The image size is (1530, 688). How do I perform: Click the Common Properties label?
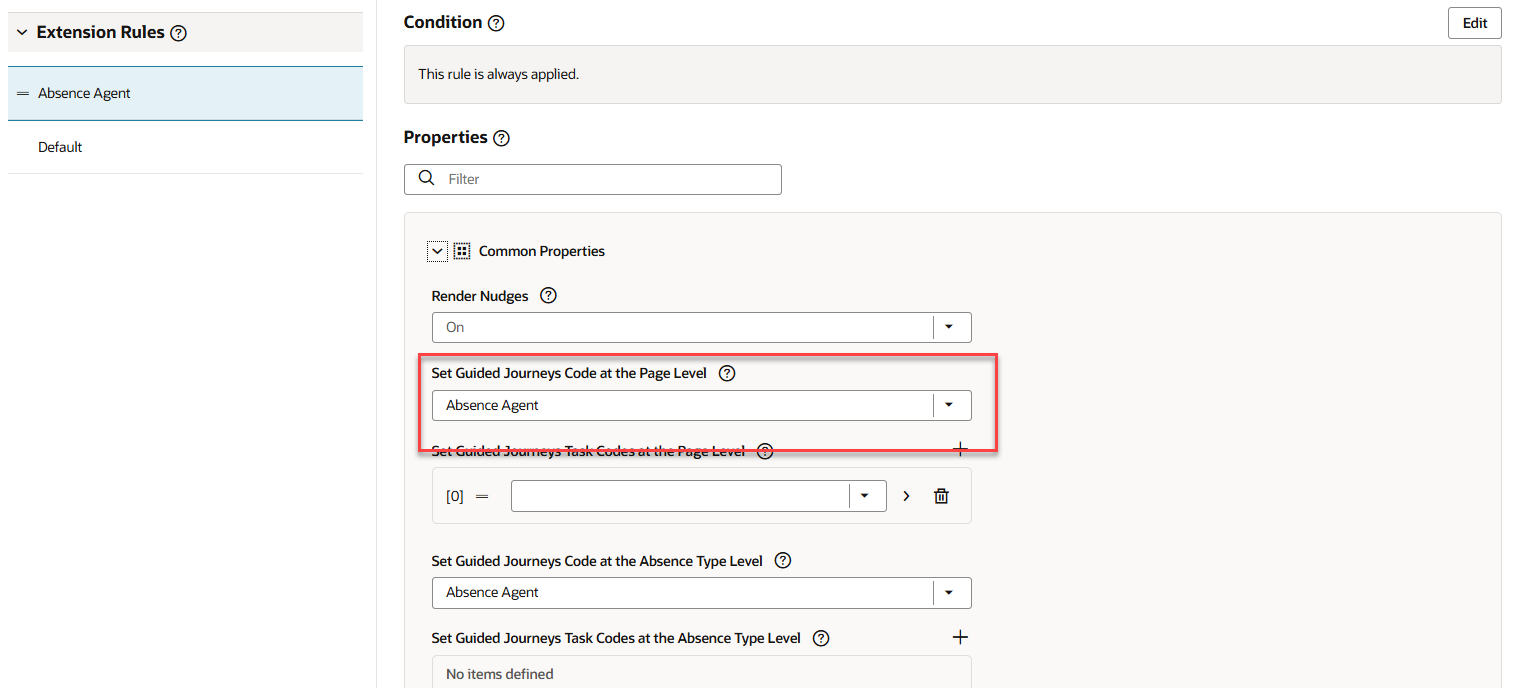(x=542, y=251)
